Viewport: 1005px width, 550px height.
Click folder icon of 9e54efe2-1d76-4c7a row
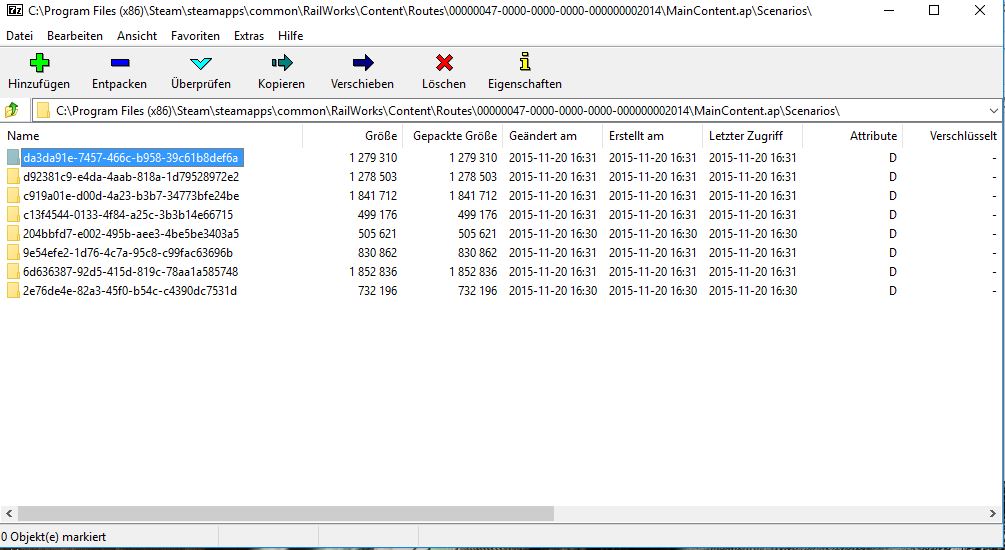pyautogui.click(x=13, y=253)
